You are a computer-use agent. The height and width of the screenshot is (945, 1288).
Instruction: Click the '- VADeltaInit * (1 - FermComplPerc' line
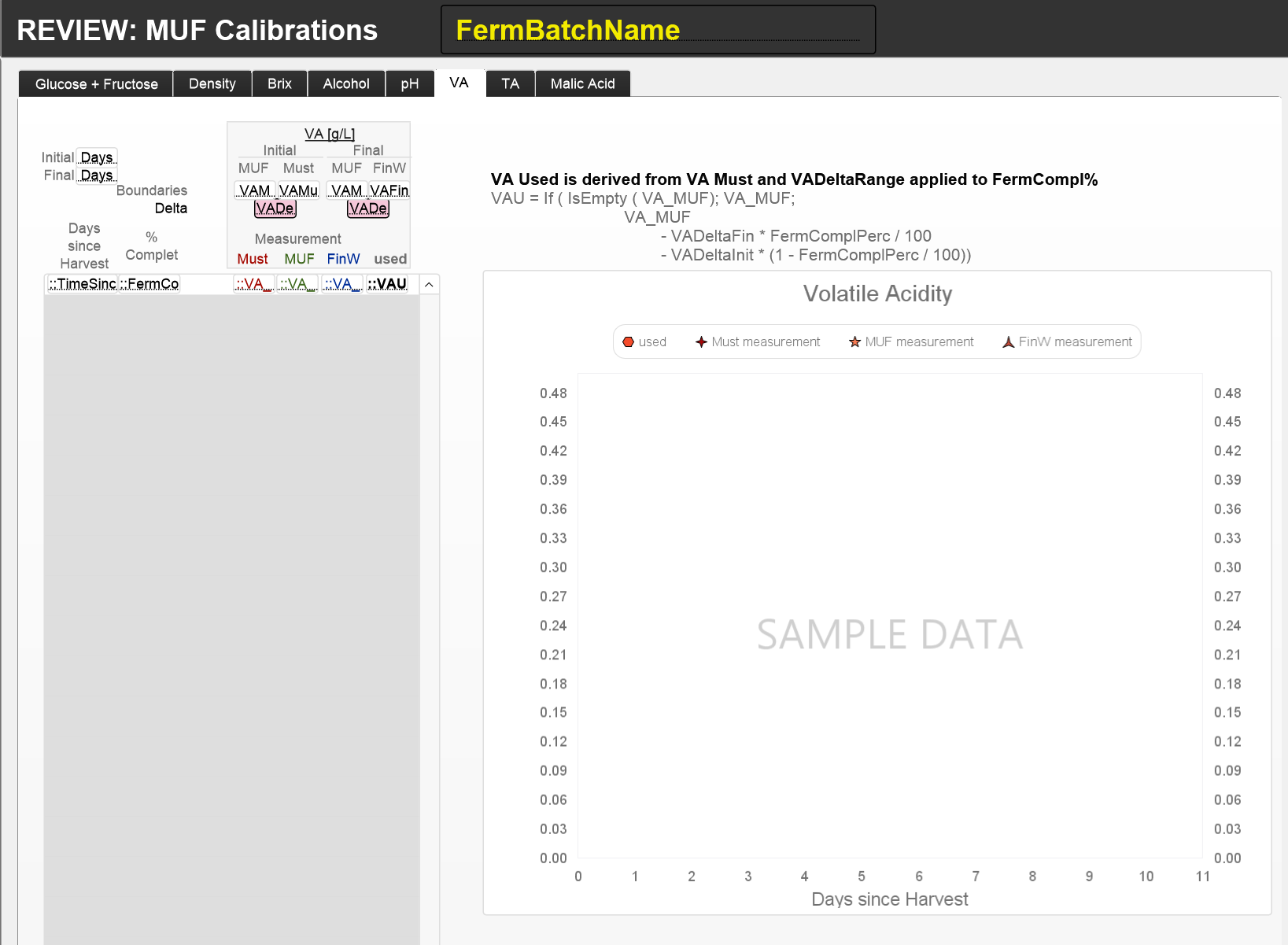(816, 255)
